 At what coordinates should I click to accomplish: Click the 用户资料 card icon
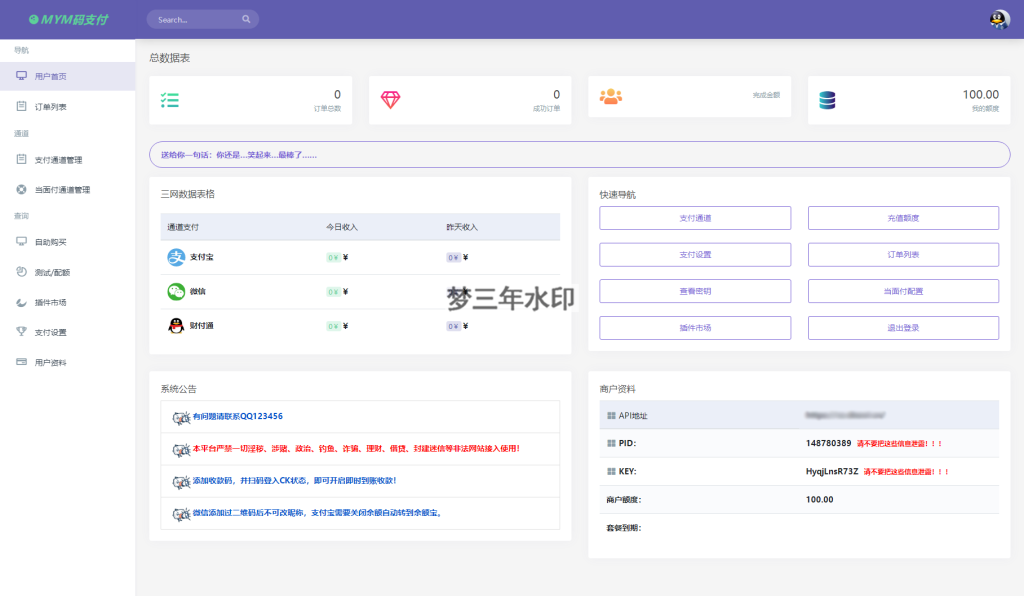22,362
